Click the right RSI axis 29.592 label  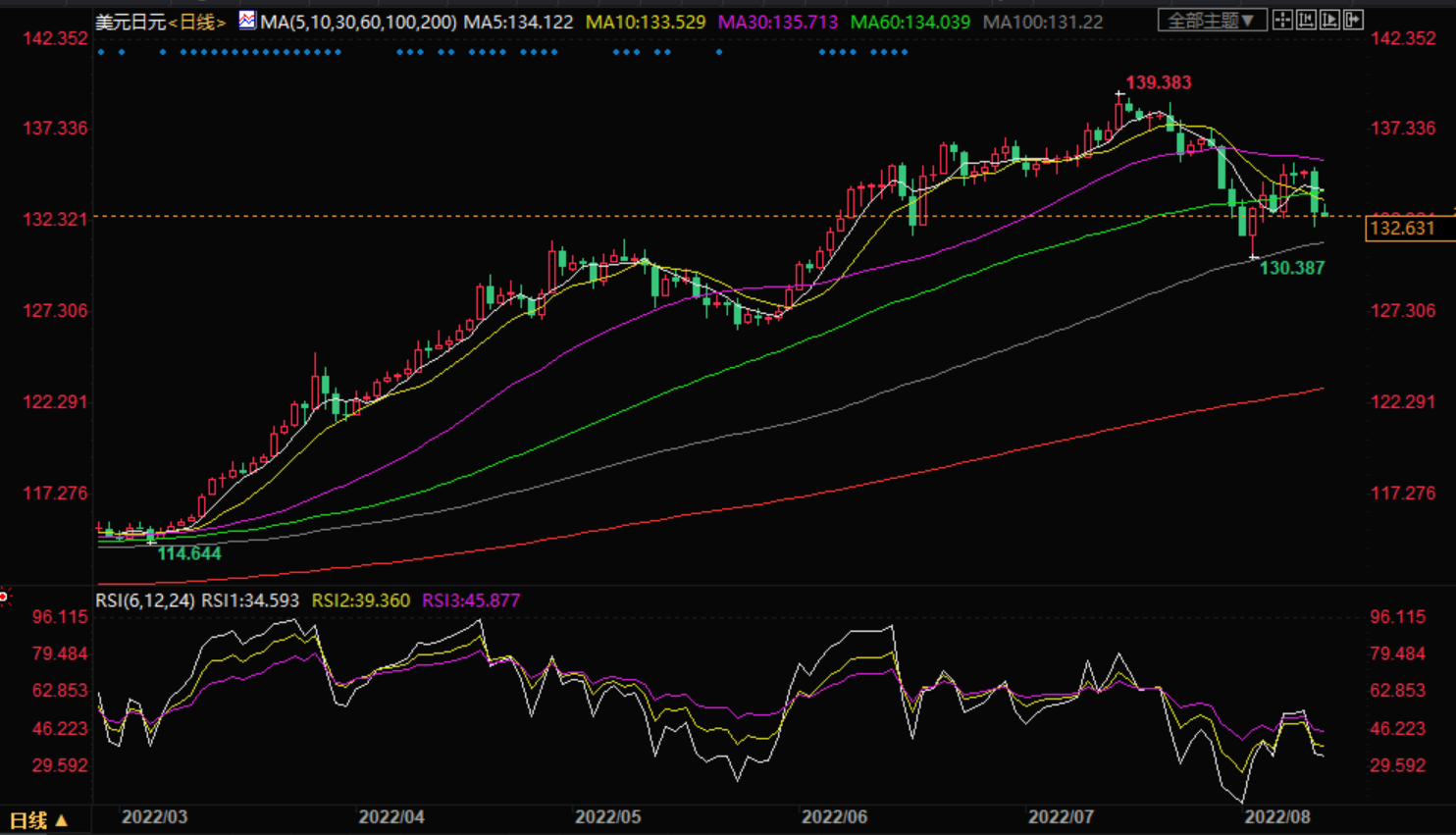tap(1398, 765)
